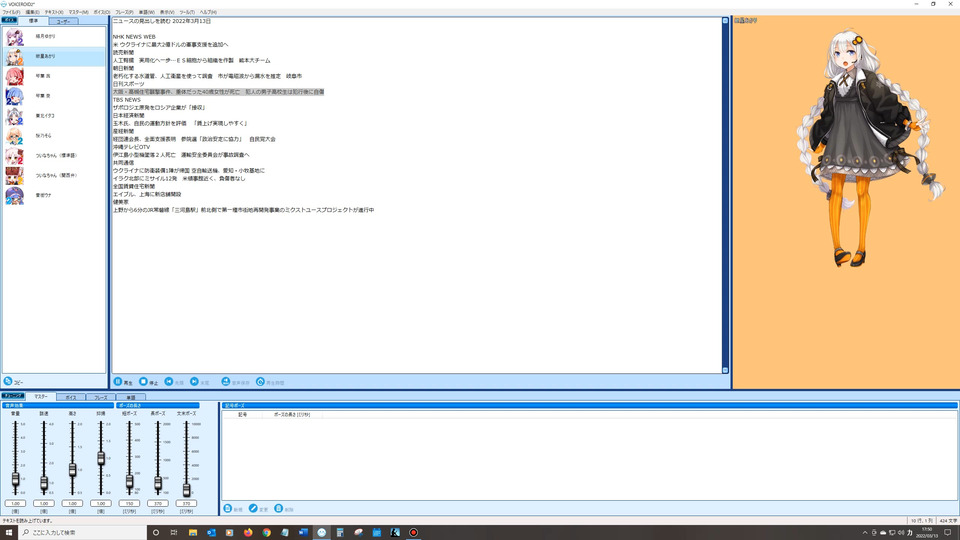
Task: Open File Explorer from the taskbar
Action: tap(193, 532)
